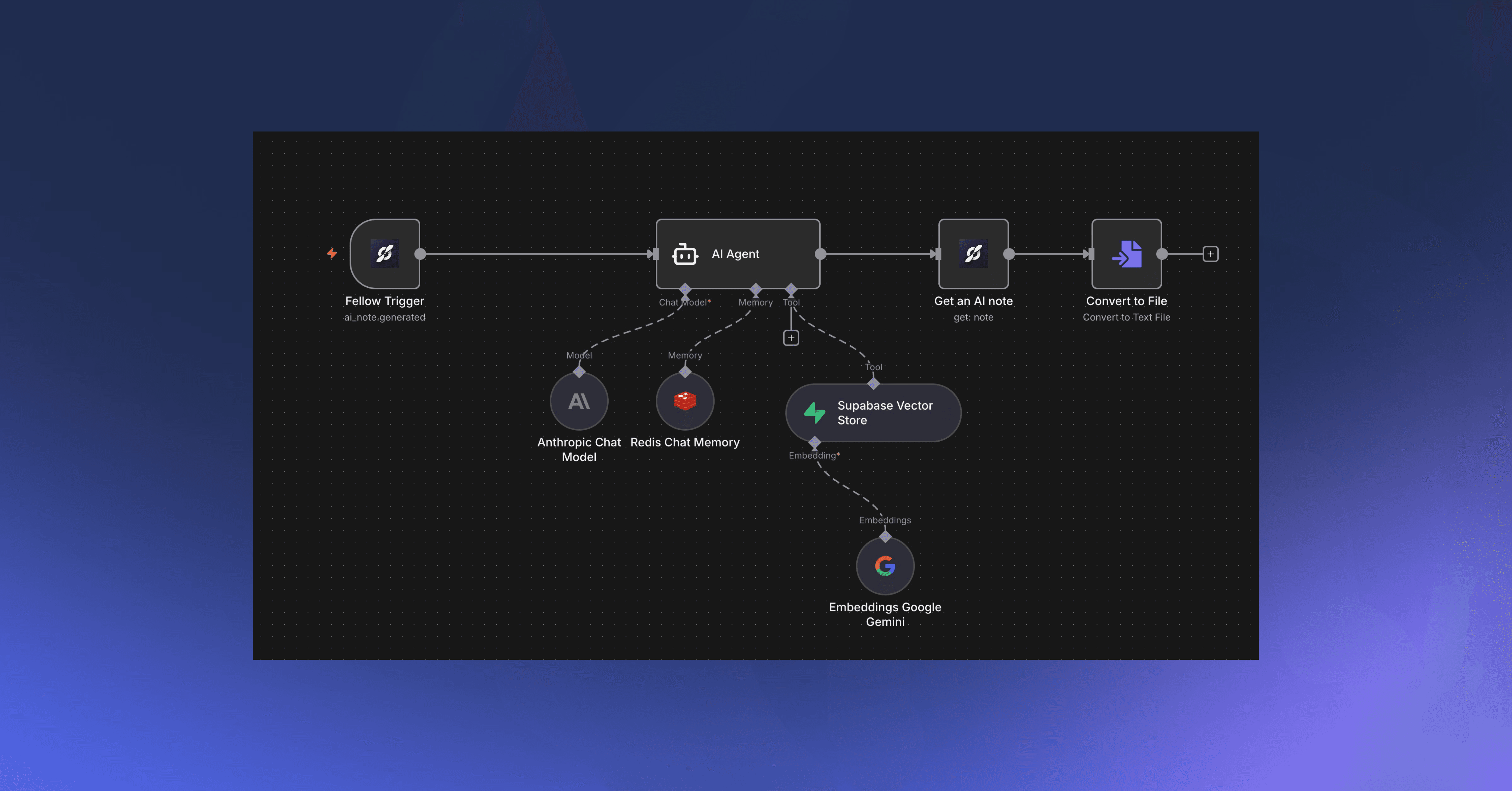Click the Anthropic Chat Model node
This screenshot has width=1512, height=791.
pyautogui.click(x=579, y=401)
